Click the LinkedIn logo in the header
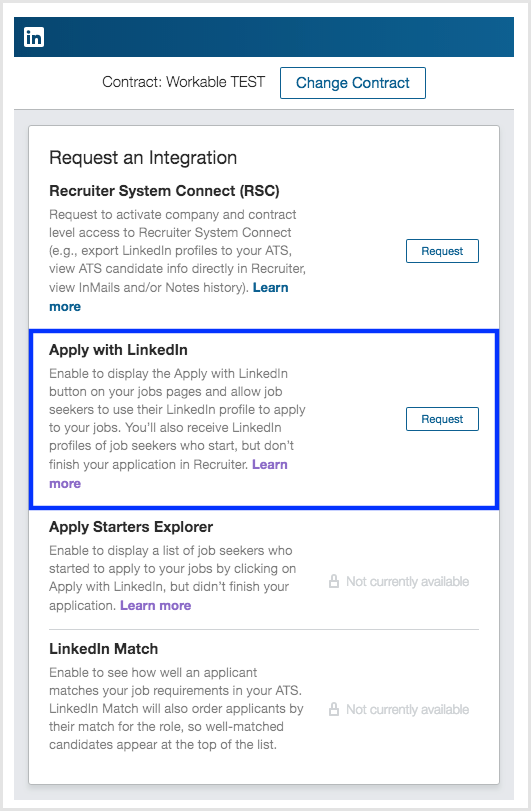The image size is (531, 811). pyautogui.click(x=34, y=37)
